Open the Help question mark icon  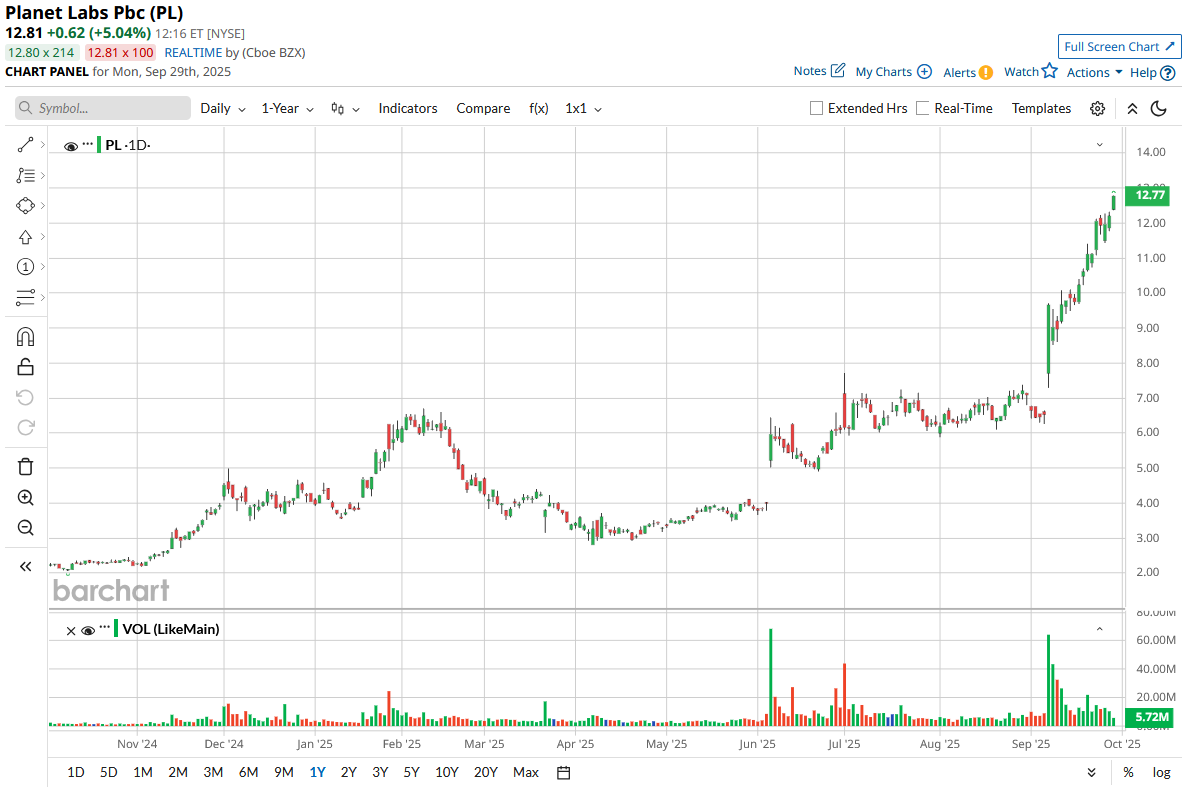tap(1166, 72)
